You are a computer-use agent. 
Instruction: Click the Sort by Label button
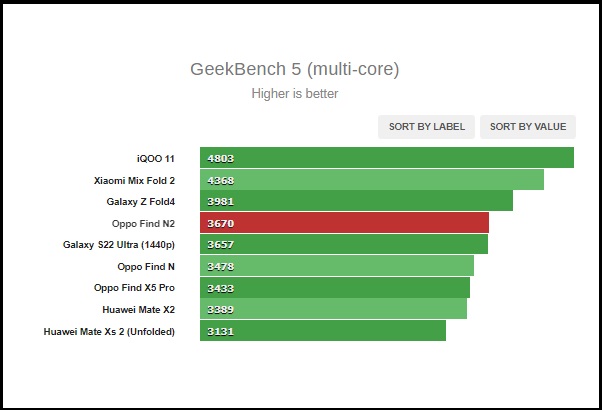(x=427, y=127)
